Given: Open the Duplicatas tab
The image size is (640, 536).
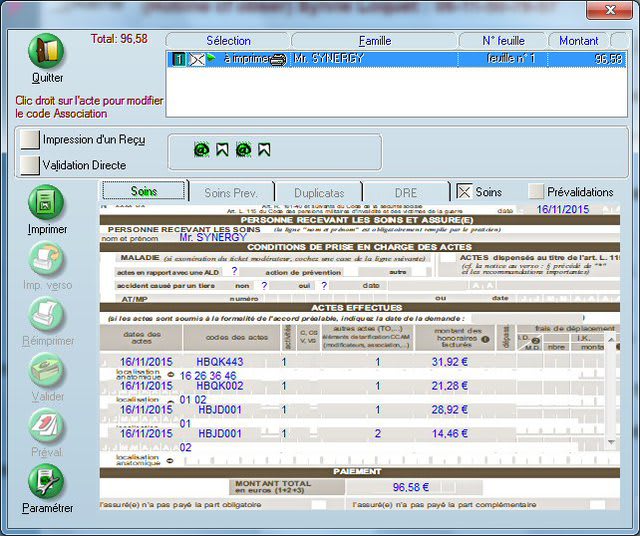Looking at the screenshot, I should coord(319,193).
